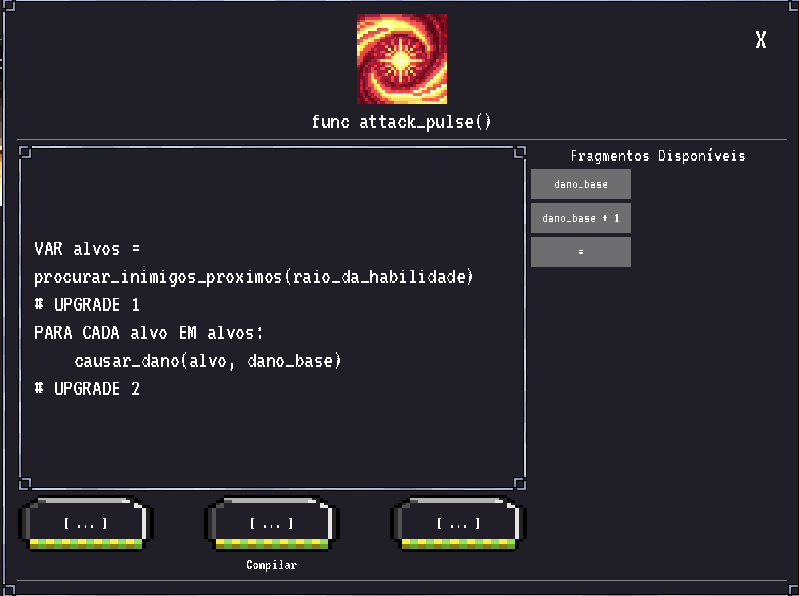This screenshot has height=596, width=799.
Task: Click the code panel's top-left corner handle
Action: click(x=25, y=152)
